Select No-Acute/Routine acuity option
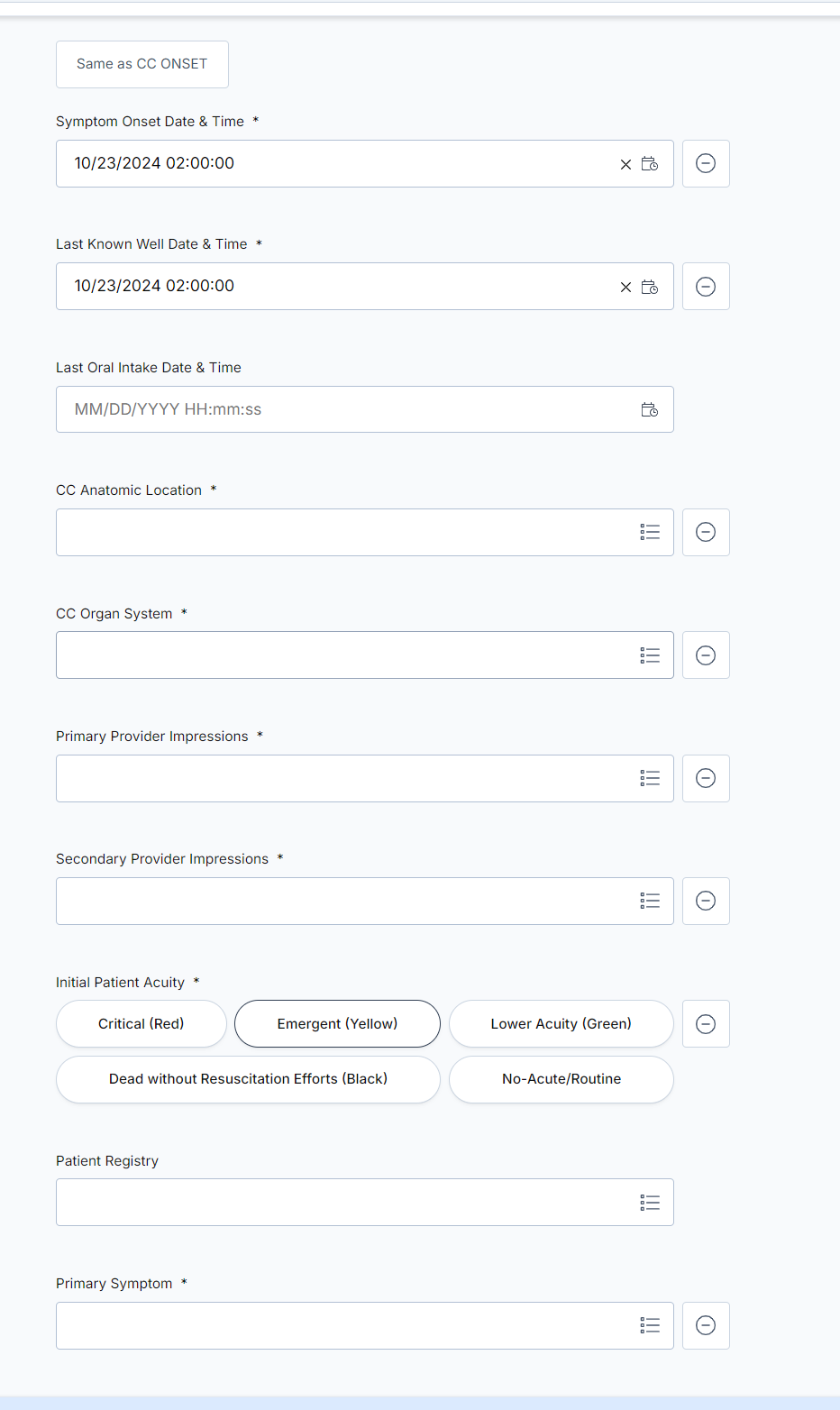 coord(562,1079)
